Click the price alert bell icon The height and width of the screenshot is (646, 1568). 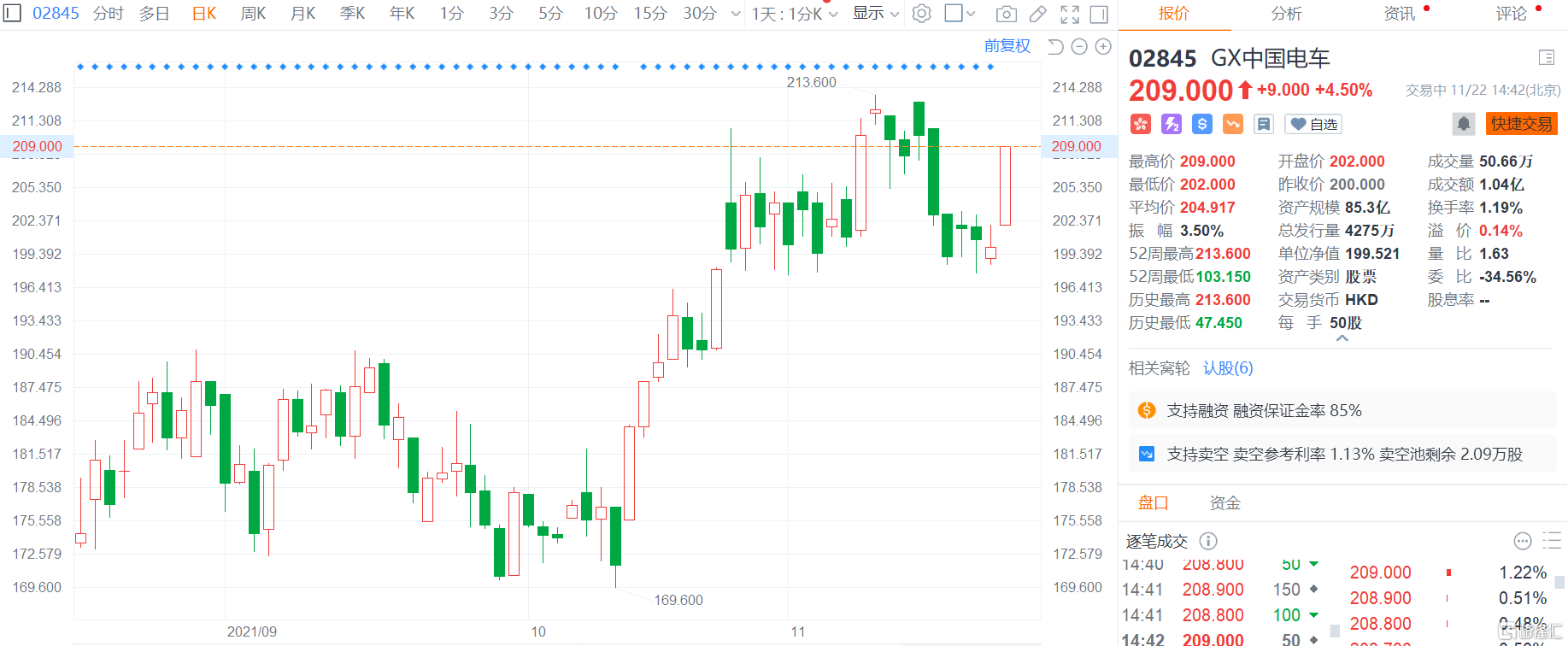(x=1463, y=124)
